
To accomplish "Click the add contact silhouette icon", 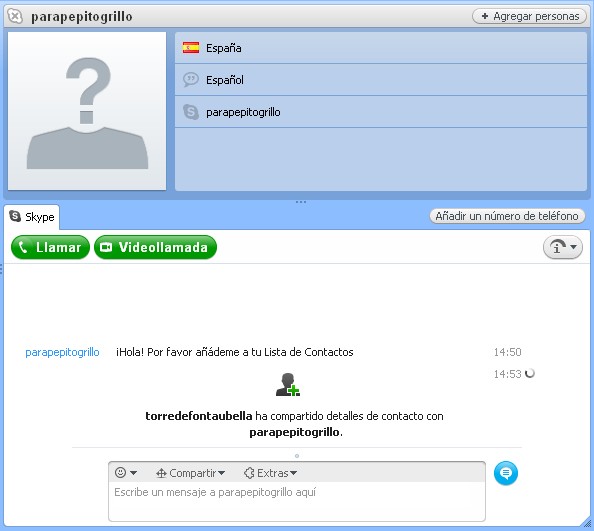I will 288,385.
